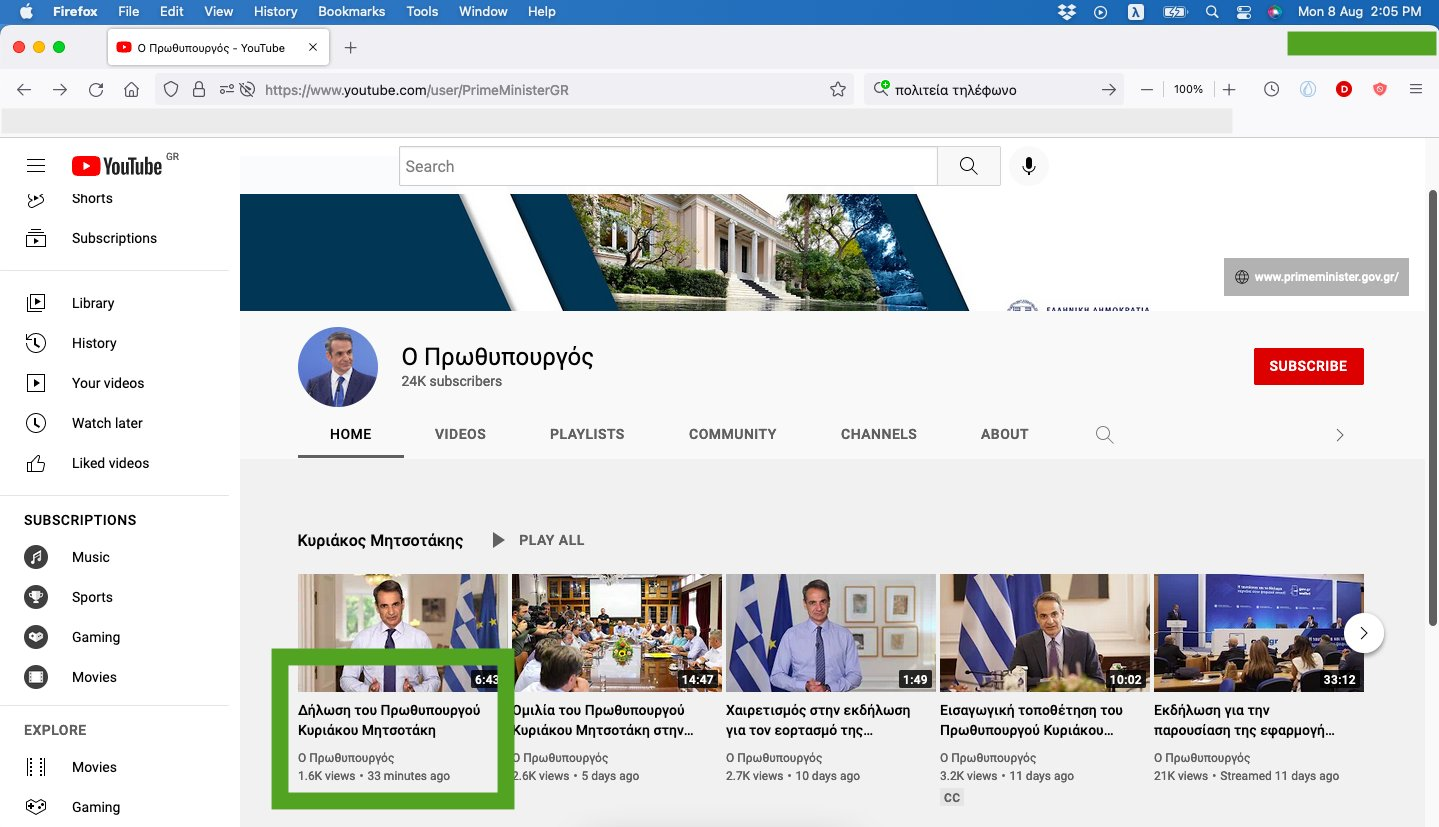Open the Bookmarks menu in menu bar

coord(351,11)
